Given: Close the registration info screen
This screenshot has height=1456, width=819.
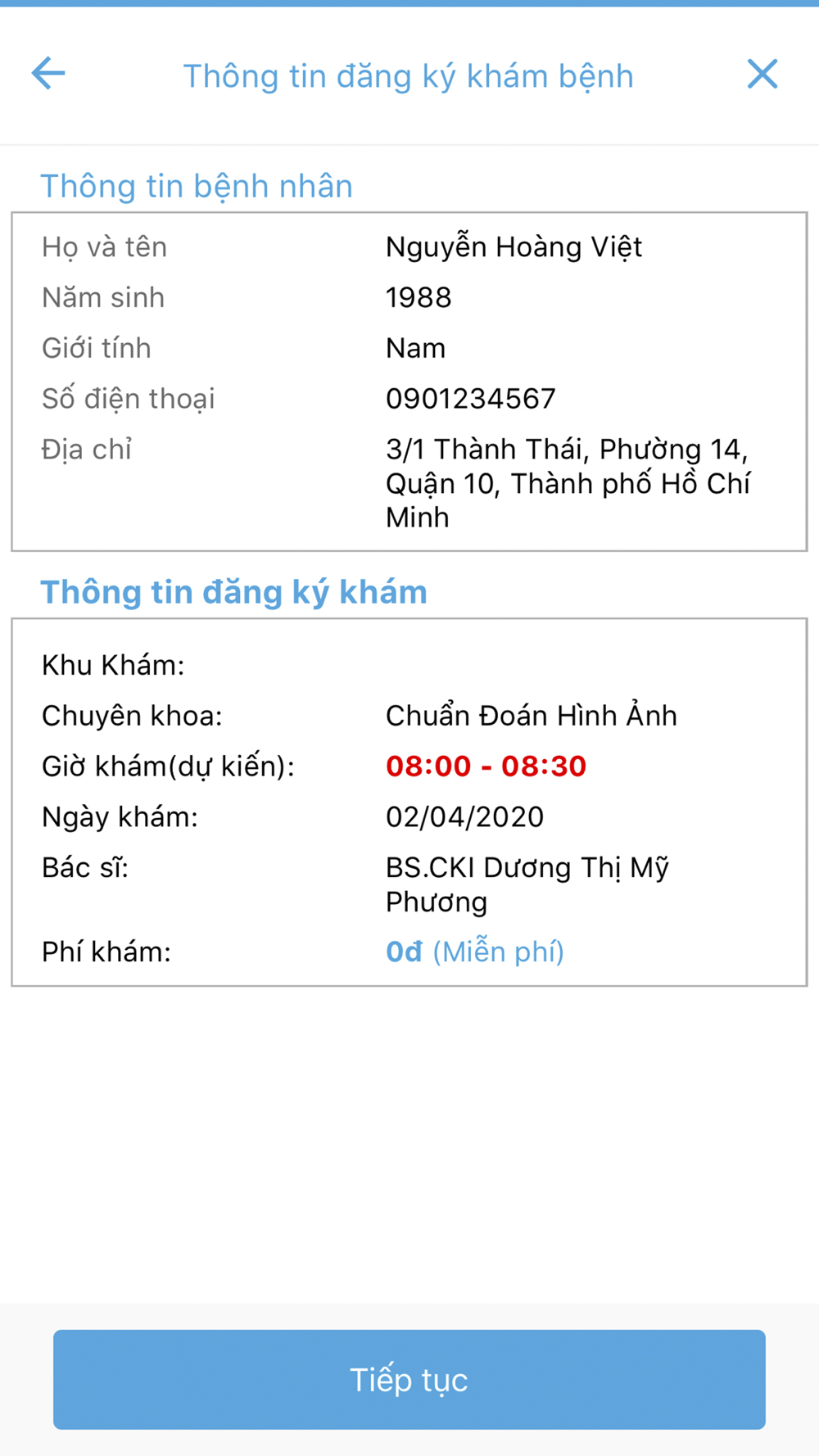Looking at the screenshot, I should (762, 74).
